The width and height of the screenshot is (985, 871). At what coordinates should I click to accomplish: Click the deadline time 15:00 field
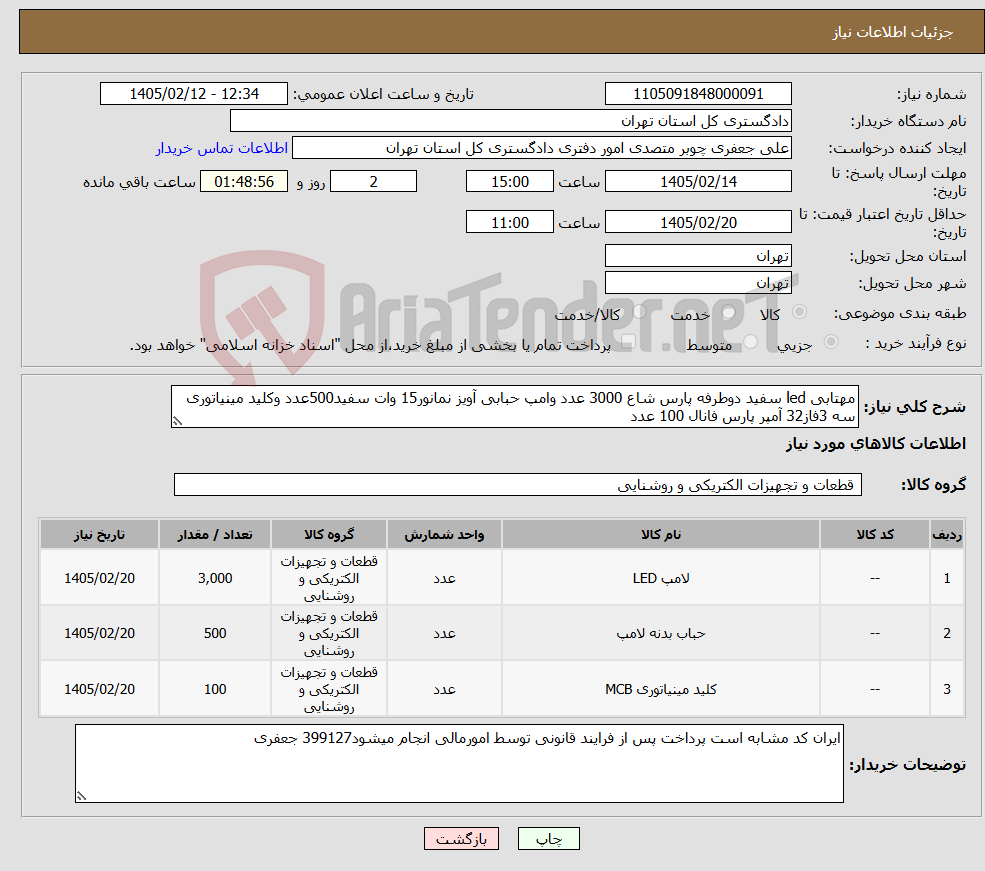click(x=509, y=181)
